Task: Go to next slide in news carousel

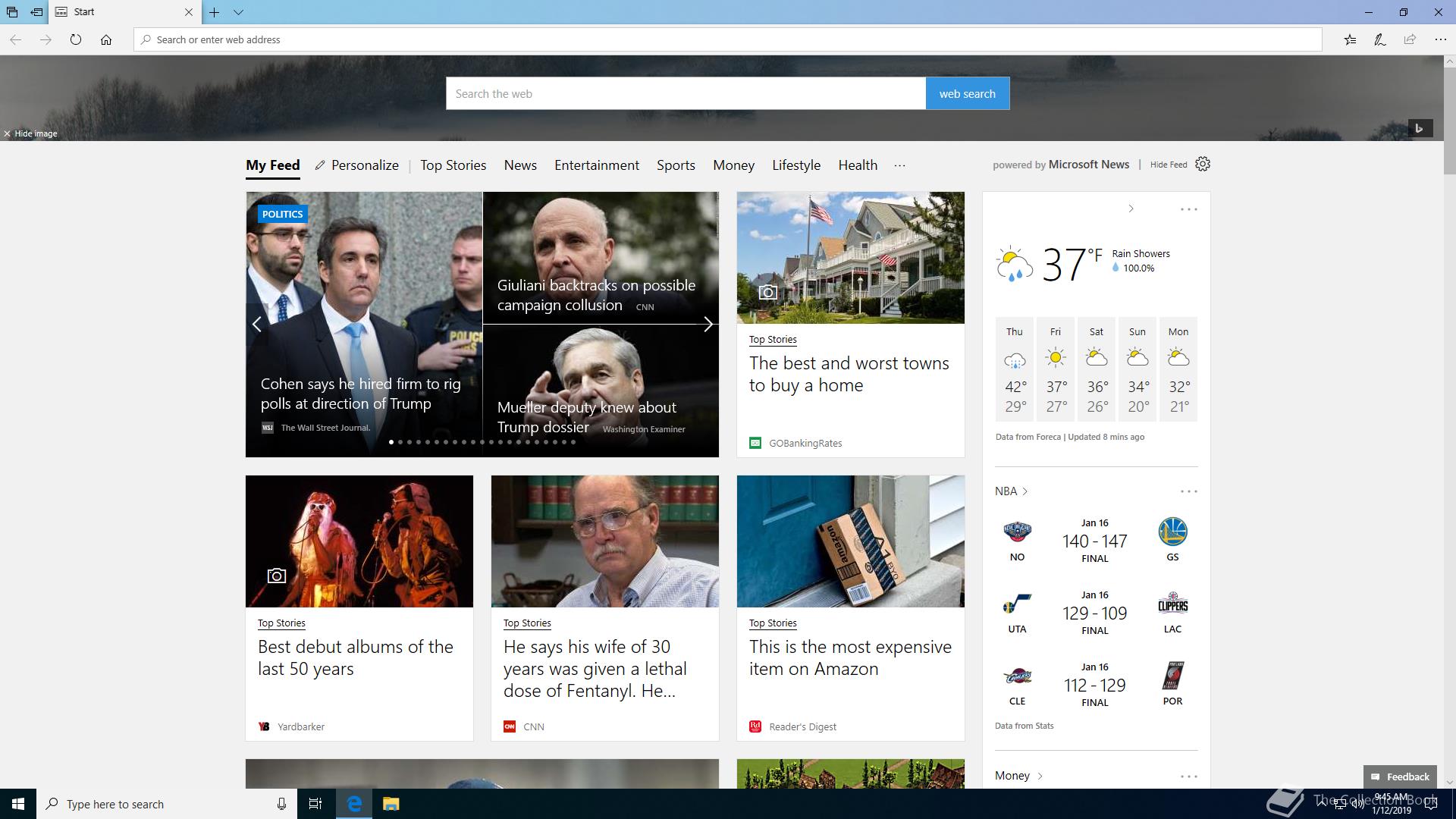Action: [708, 325]
